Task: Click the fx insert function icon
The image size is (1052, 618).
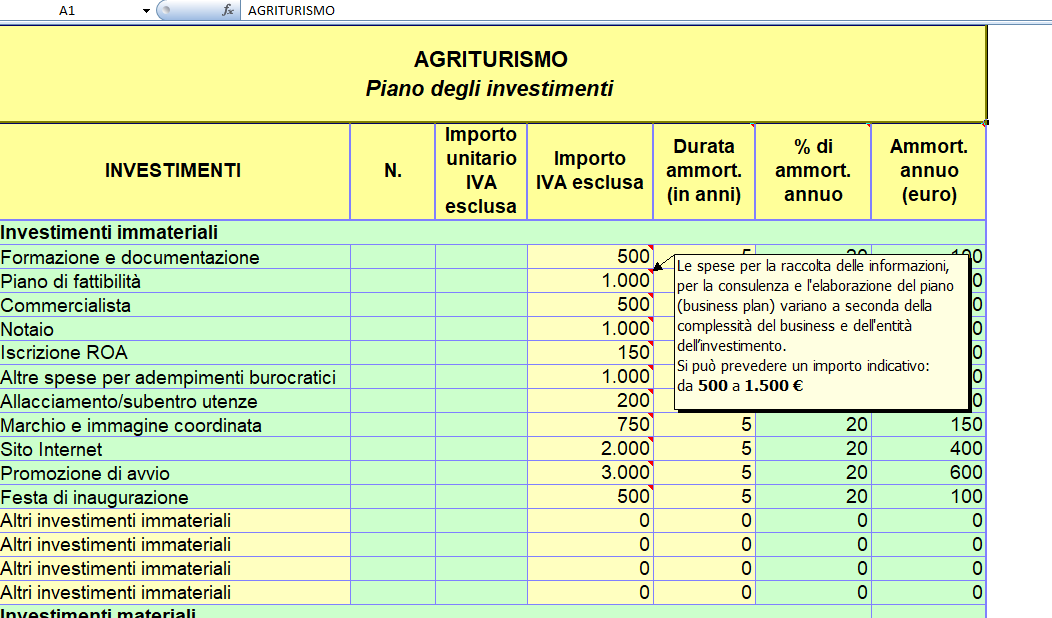Action: click(x=228, y=10)
